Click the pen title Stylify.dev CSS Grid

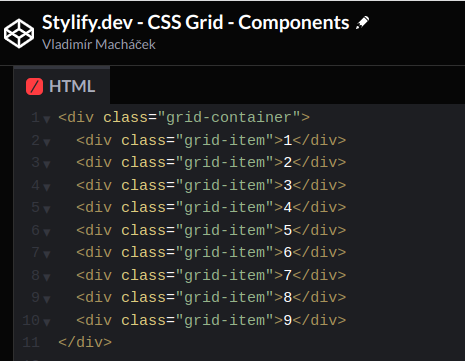click(x=196, y=23)
